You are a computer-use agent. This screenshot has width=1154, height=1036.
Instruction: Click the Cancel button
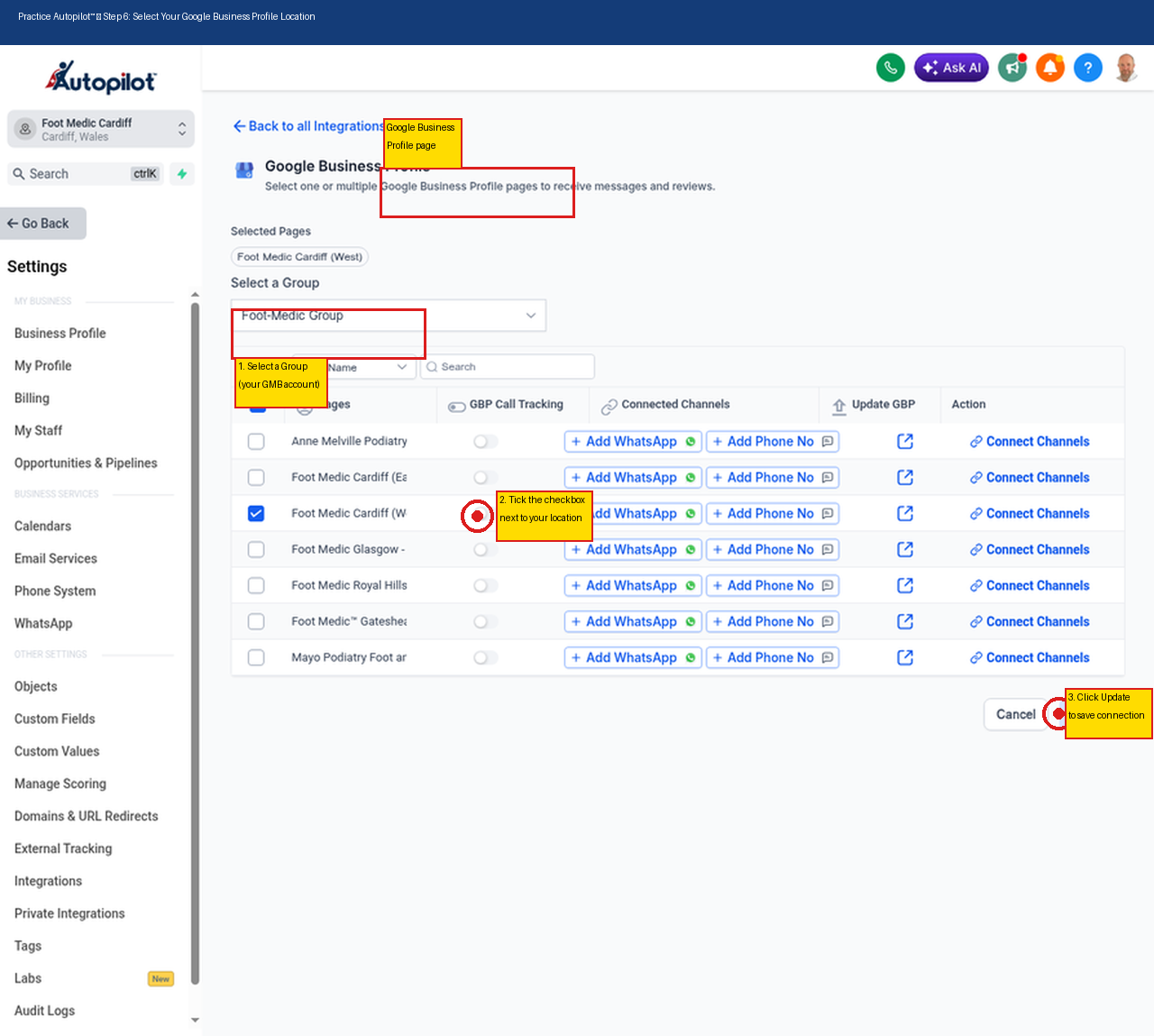tap(1015, 714)
